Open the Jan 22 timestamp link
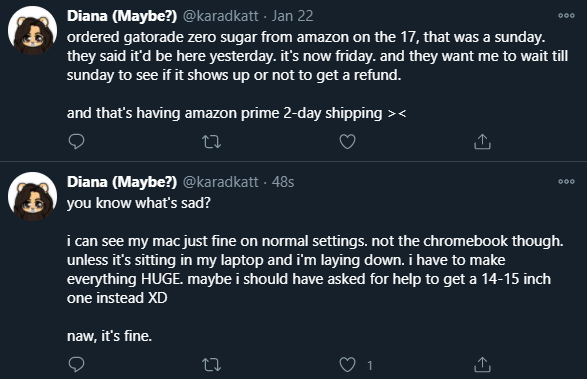The width and height of the screenshot is (587, 379). tap(292, 16)
